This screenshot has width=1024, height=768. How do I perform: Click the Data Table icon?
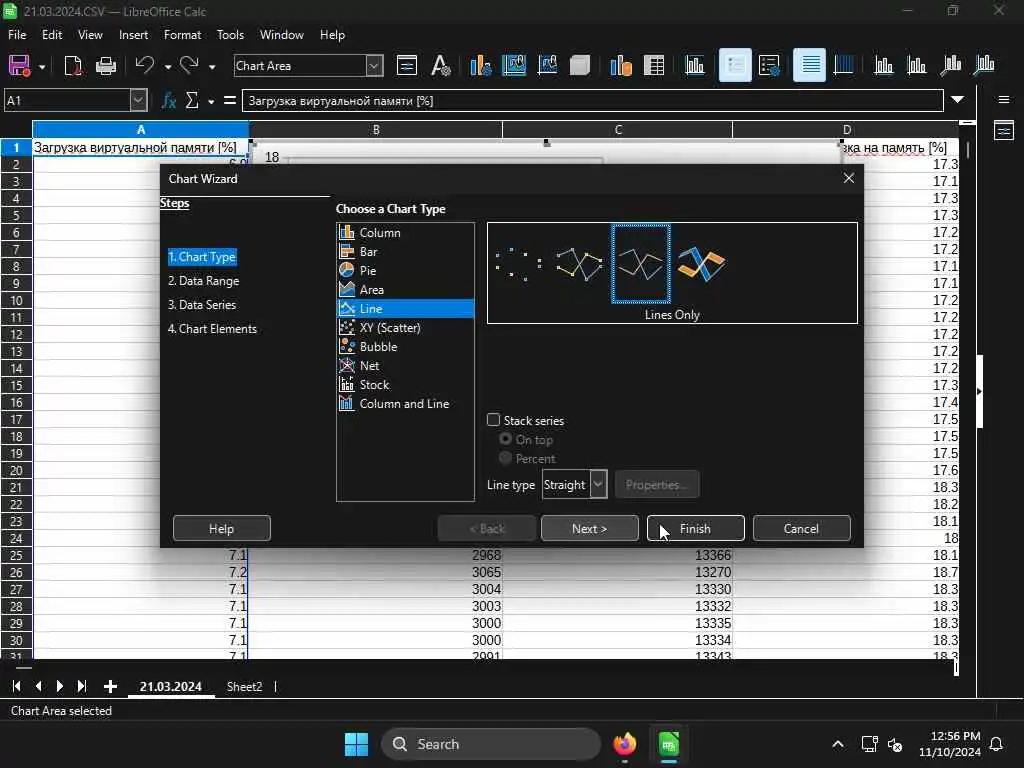[x=654, y=66]
